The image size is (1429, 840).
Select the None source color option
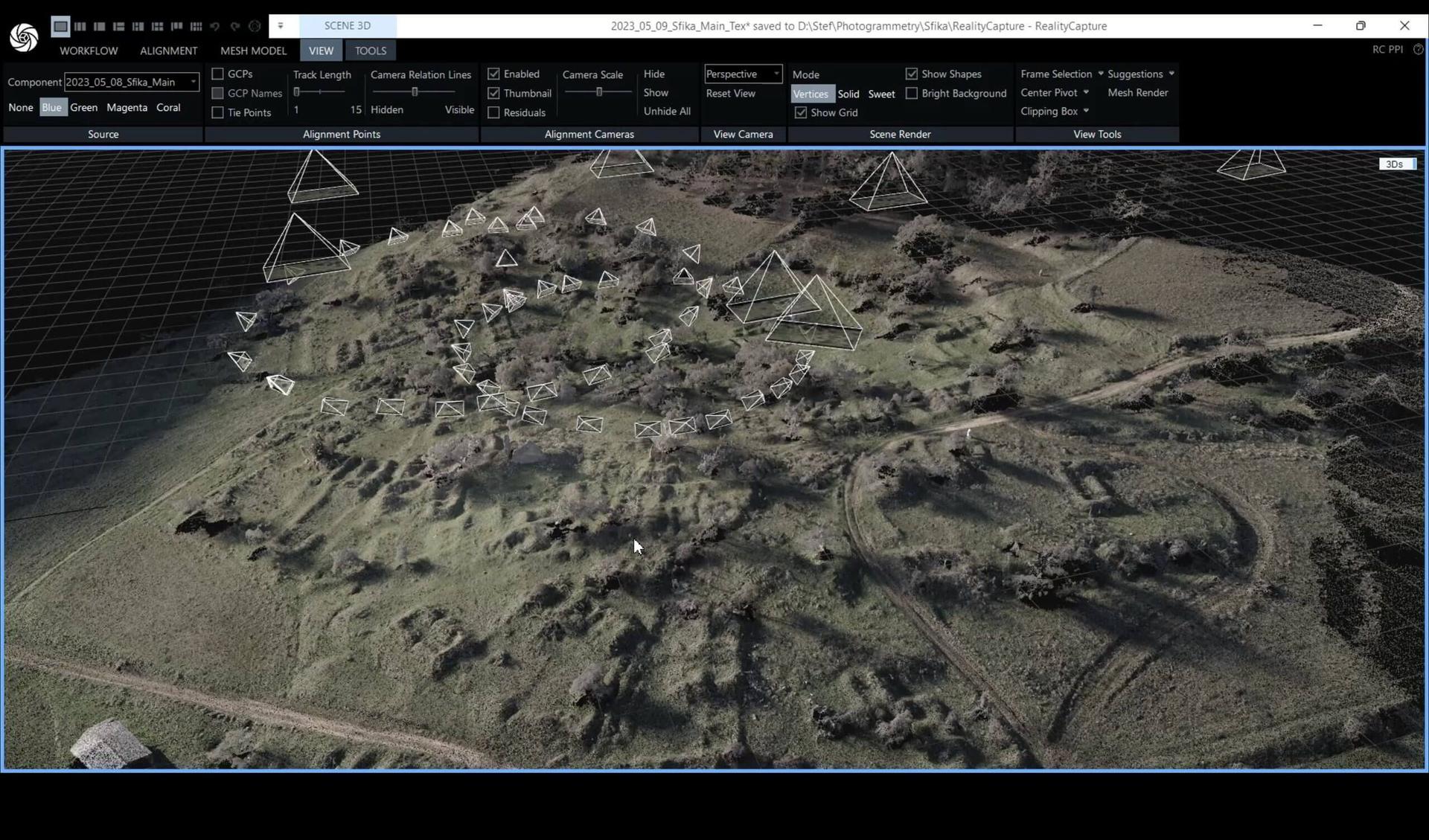coord(21,107)
